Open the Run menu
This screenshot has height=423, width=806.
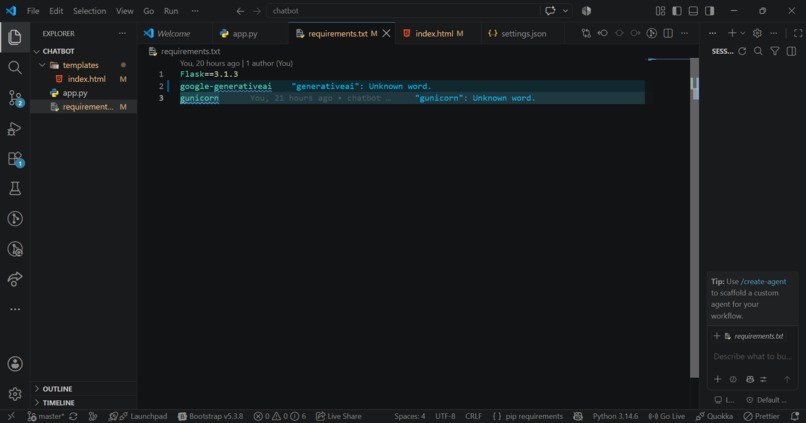pos(171,11)
